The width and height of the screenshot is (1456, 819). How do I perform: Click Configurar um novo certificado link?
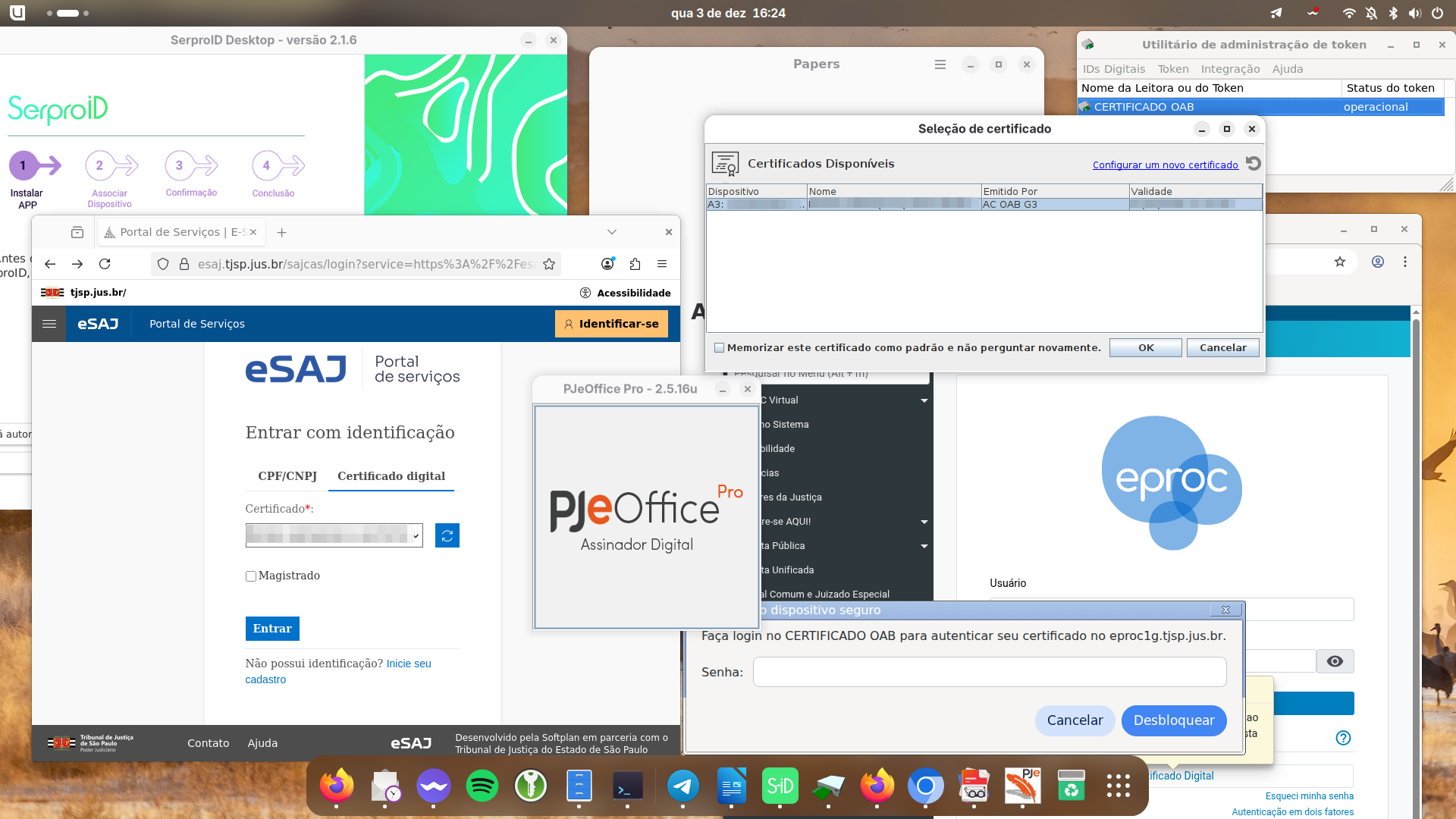(1165, 165)
